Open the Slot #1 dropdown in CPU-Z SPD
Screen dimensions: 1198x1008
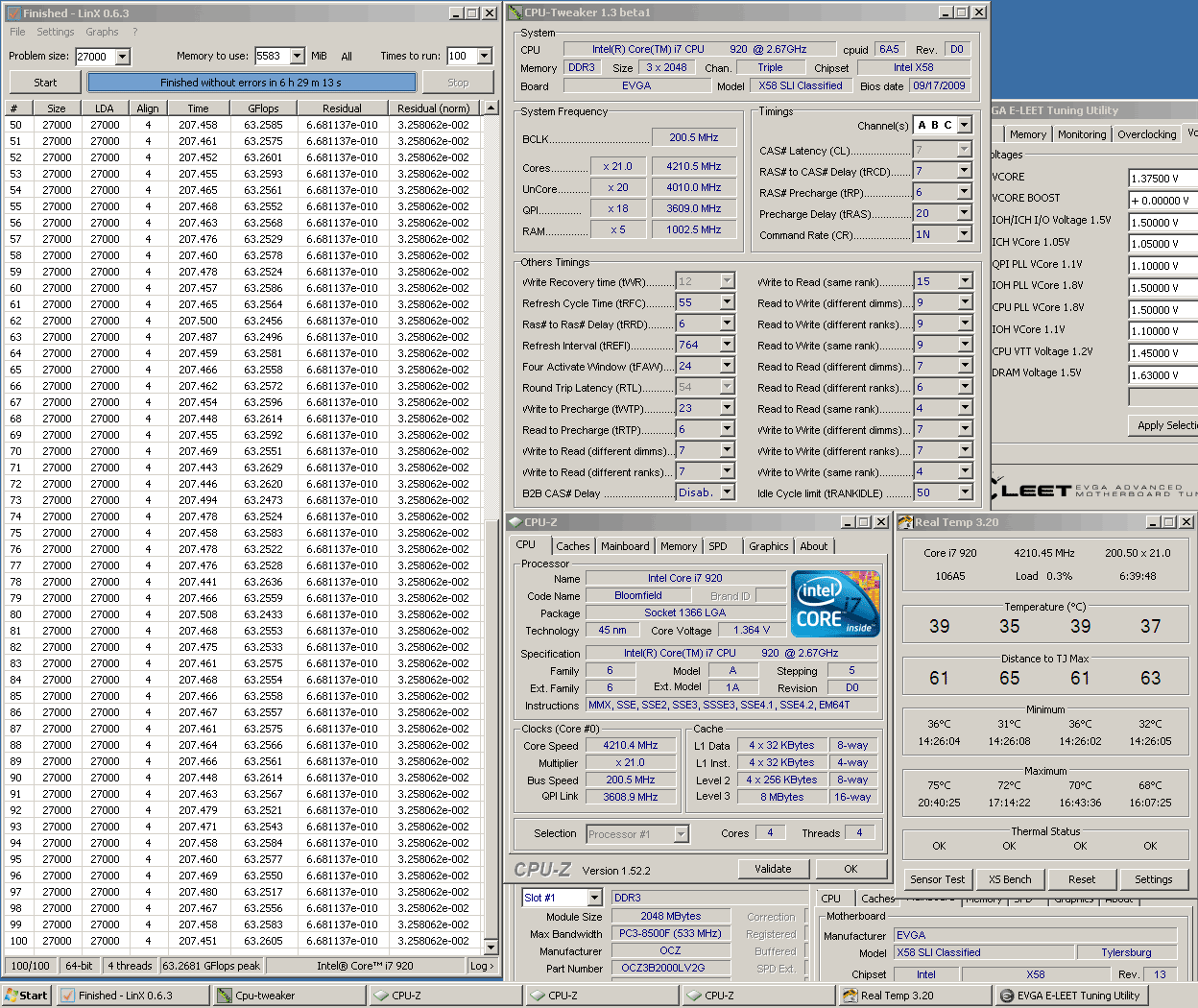595,898
